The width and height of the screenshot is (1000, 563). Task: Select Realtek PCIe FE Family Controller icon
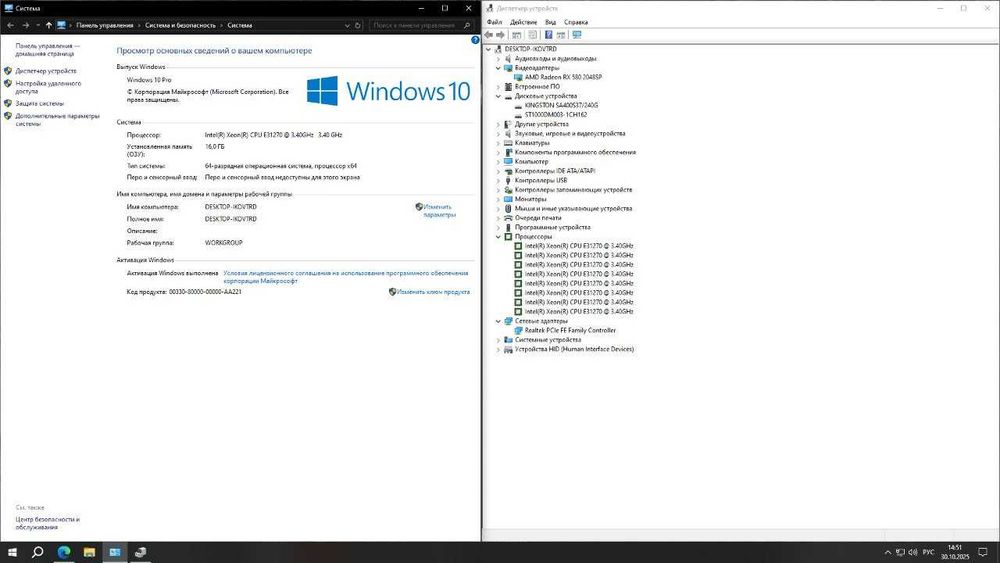pyautogui.click(x=518, y=330)
